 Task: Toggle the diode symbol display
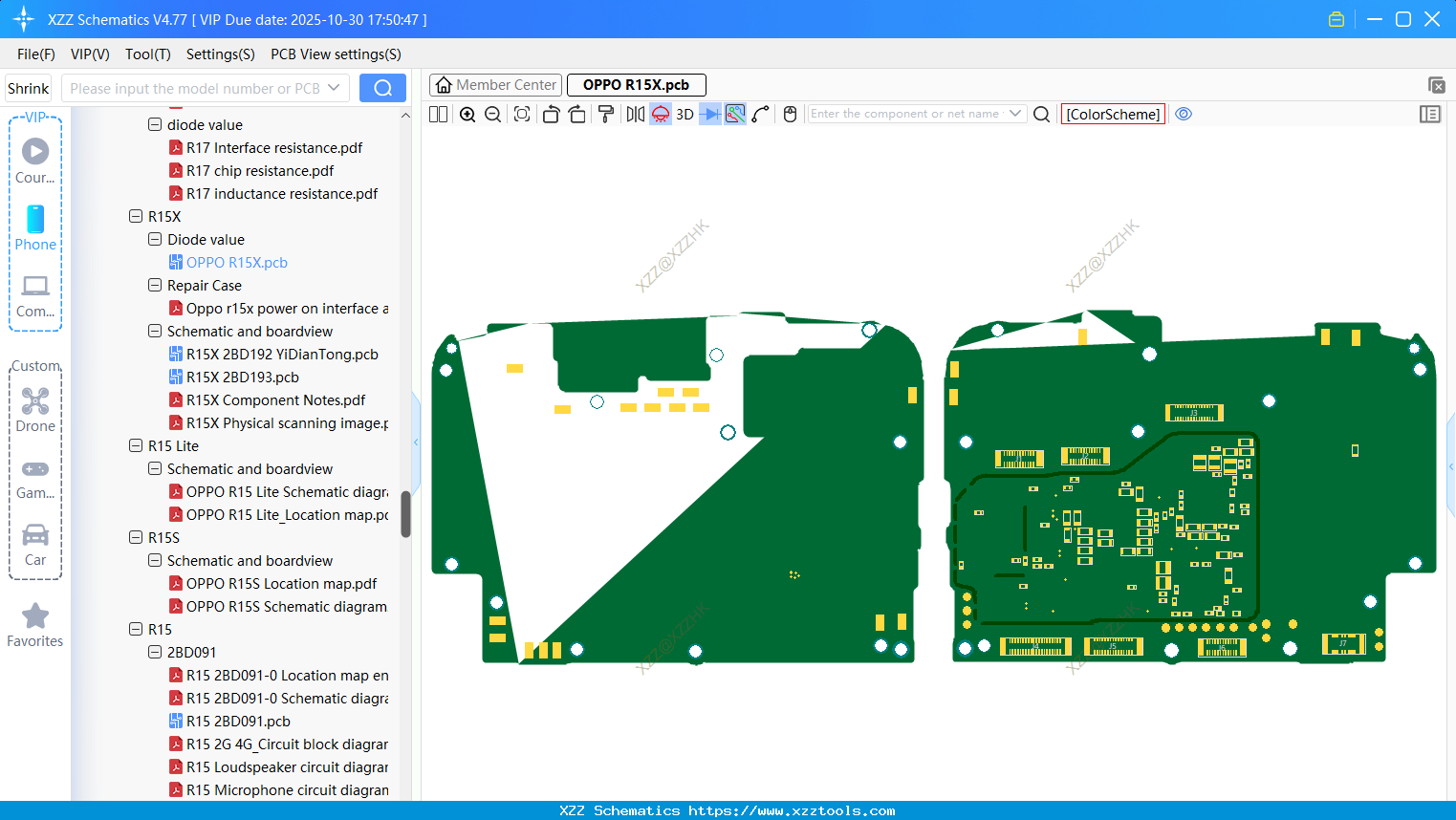(710, 115)
